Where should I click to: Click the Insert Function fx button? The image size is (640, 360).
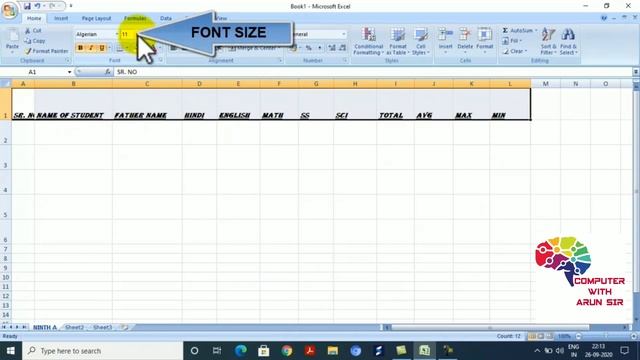pos(107,72)
